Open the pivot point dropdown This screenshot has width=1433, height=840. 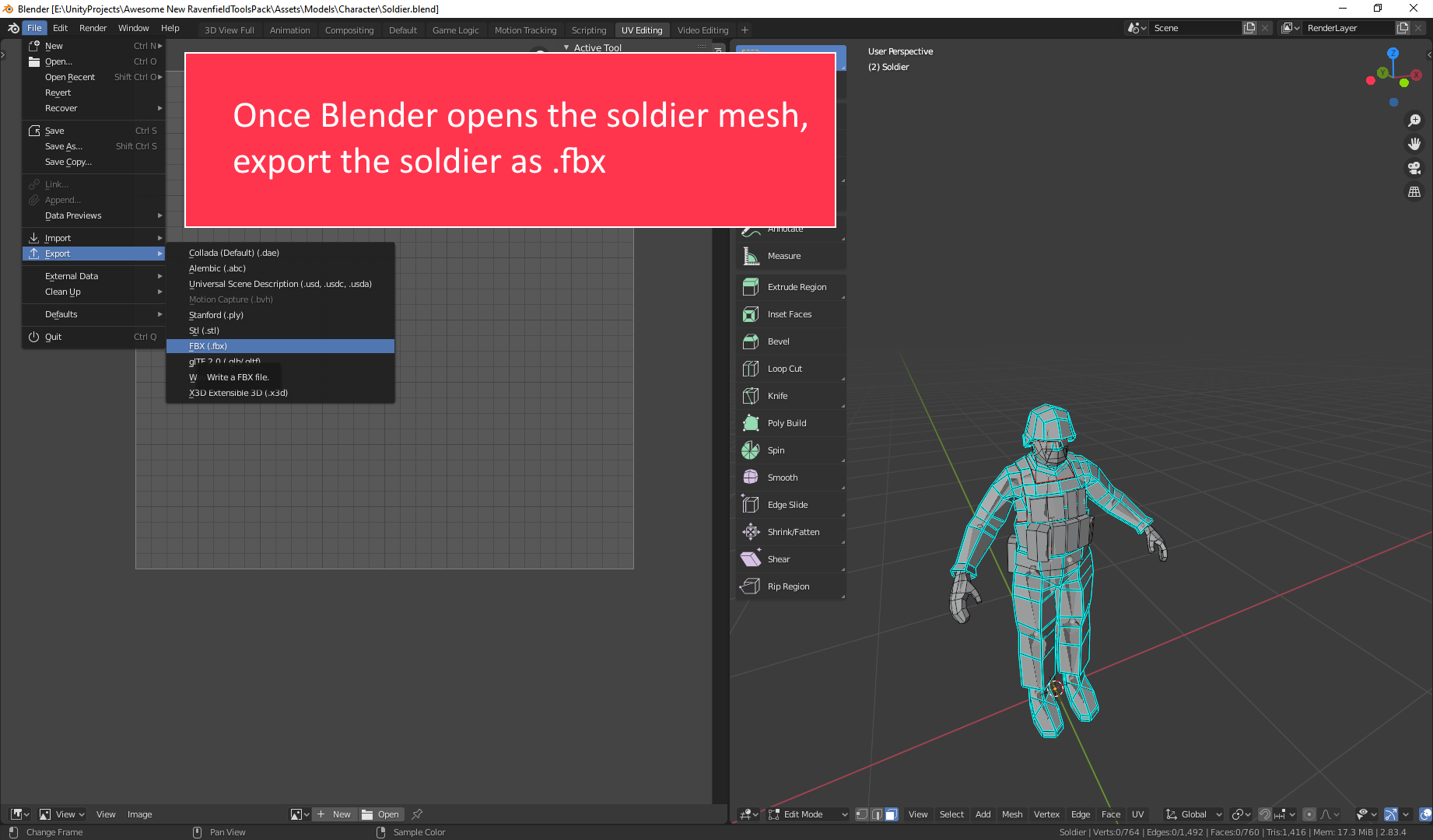[1241, 814]
